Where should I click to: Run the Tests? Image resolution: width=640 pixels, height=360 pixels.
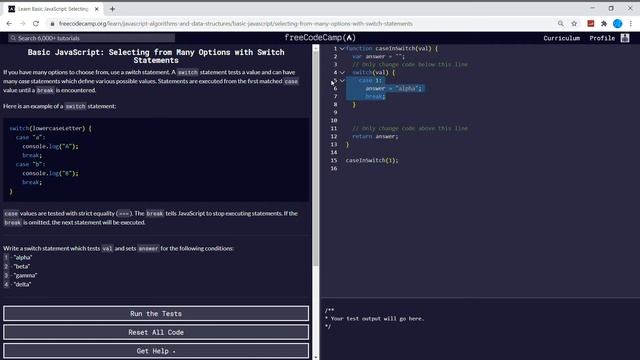point(156,313)
